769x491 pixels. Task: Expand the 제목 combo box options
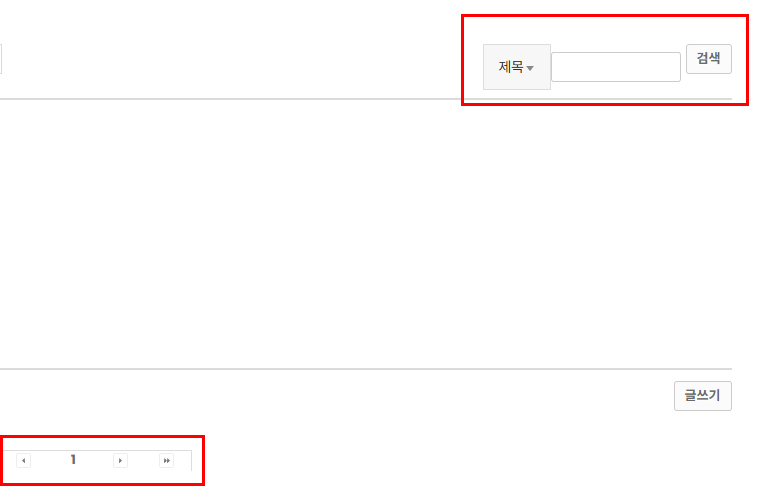click(x=517, y=67)
